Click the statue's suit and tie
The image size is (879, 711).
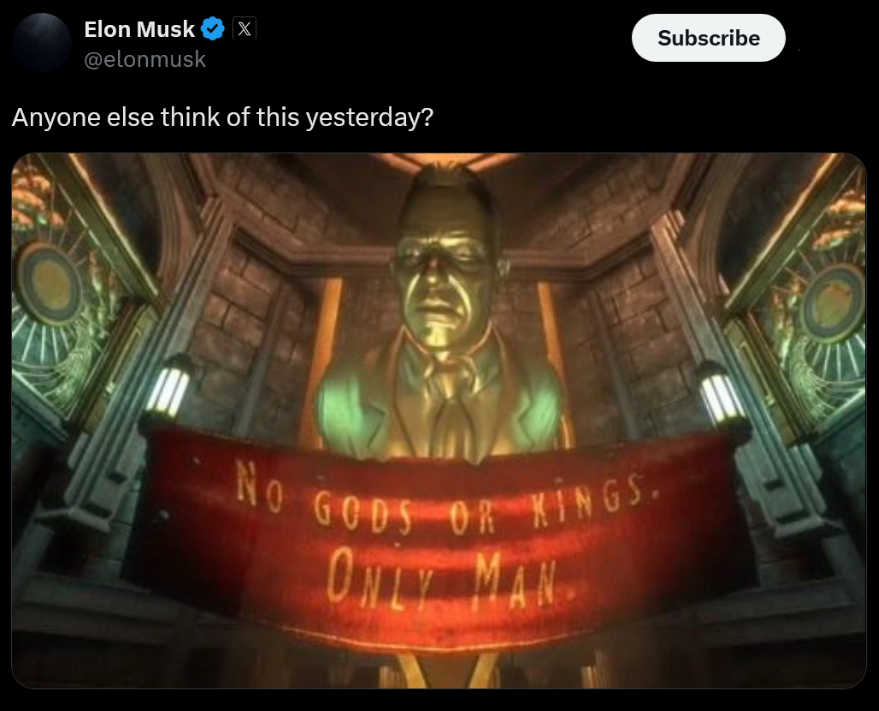443,404
